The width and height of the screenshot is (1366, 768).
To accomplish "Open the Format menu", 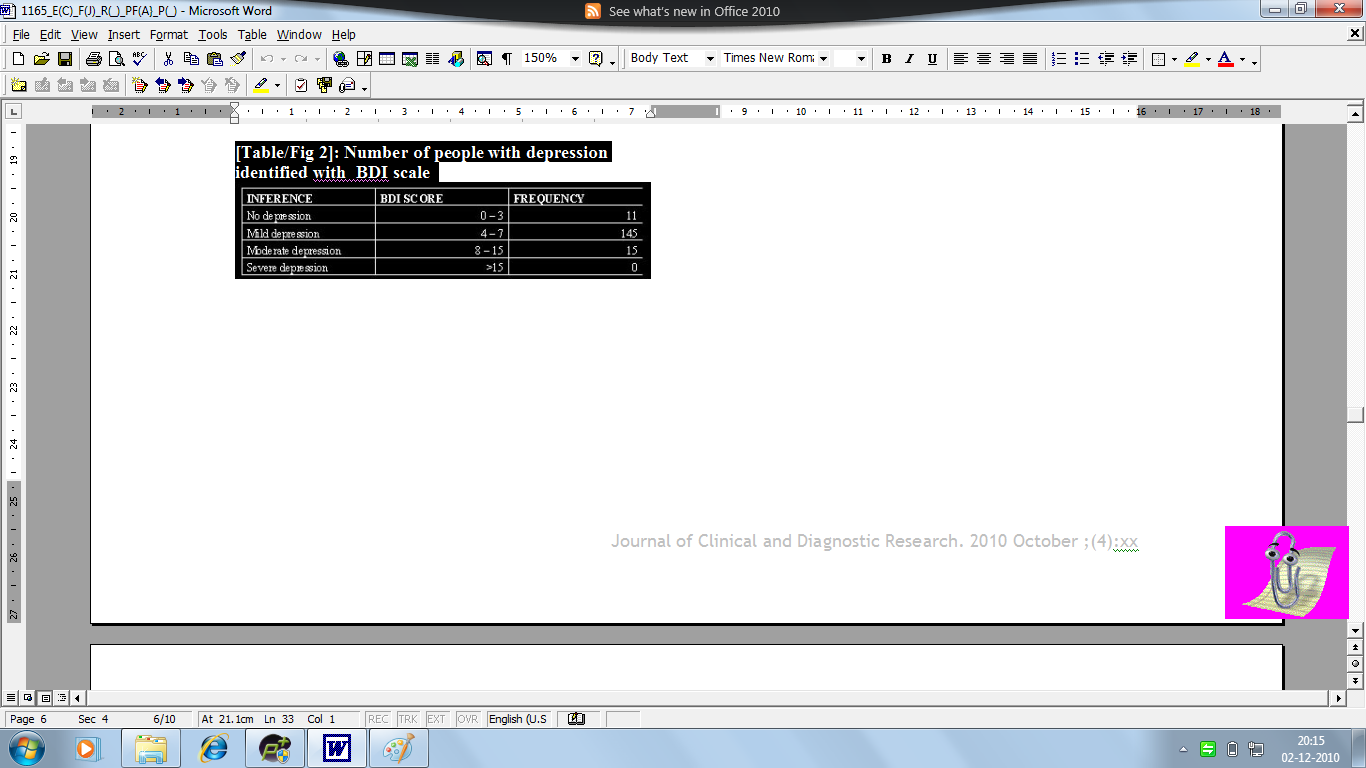I will click(168, 34).
